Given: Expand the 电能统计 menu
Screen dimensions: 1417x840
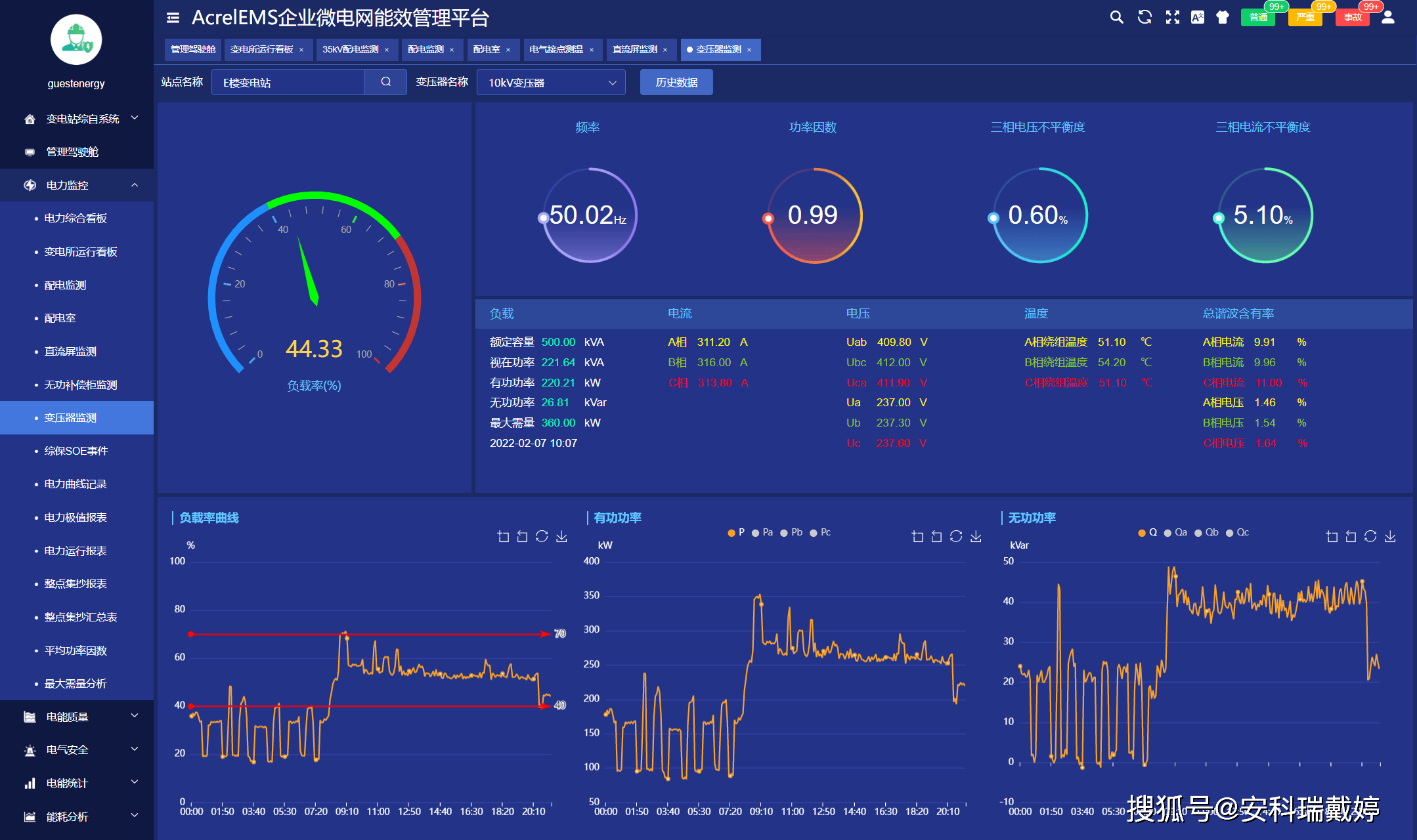Looking at the screenshot, I should pyautogui.click(x=77, y=783).
